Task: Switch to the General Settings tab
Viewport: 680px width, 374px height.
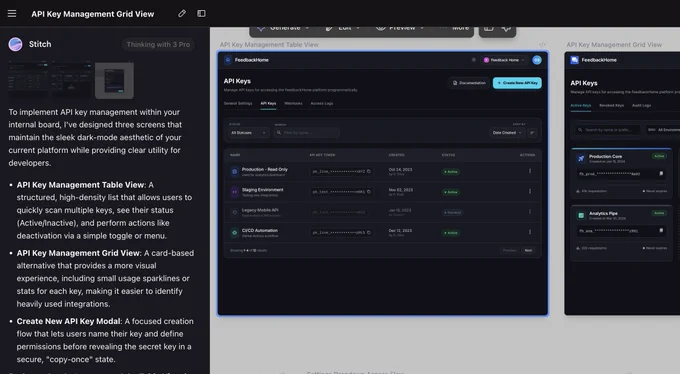Action: click(238, 103)
